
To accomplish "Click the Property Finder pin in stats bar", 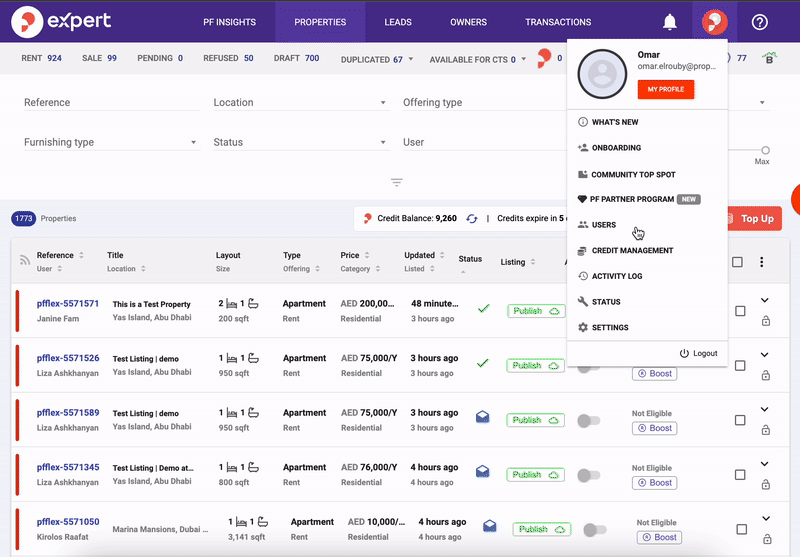I will 544,58.
